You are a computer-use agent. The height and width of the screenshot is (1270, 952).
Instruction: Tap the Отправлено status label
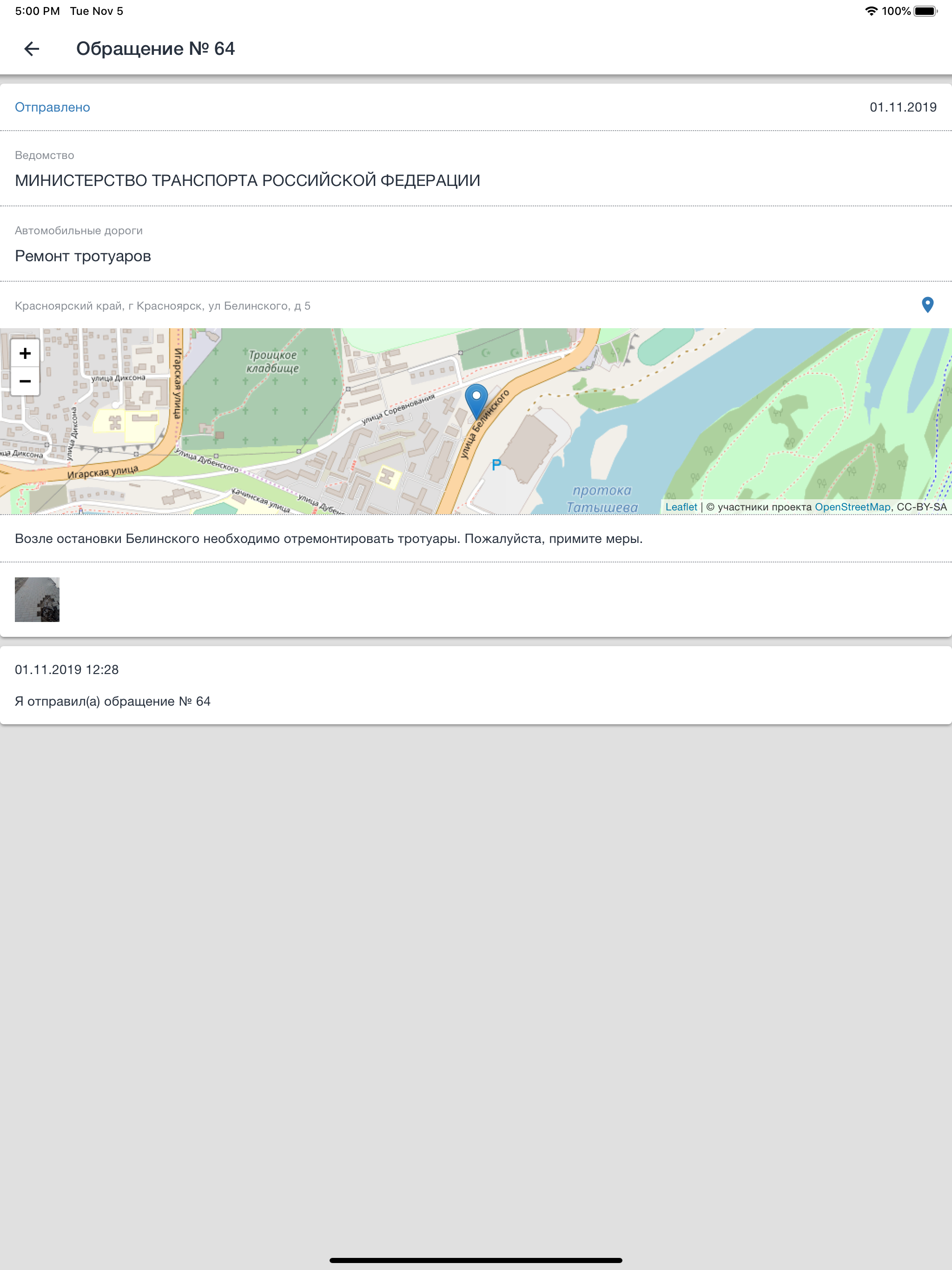[x=52, y=107]
